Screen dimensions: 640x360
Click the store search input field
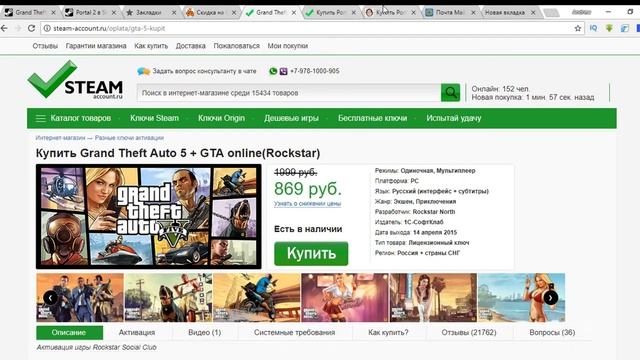click(289, 93)
